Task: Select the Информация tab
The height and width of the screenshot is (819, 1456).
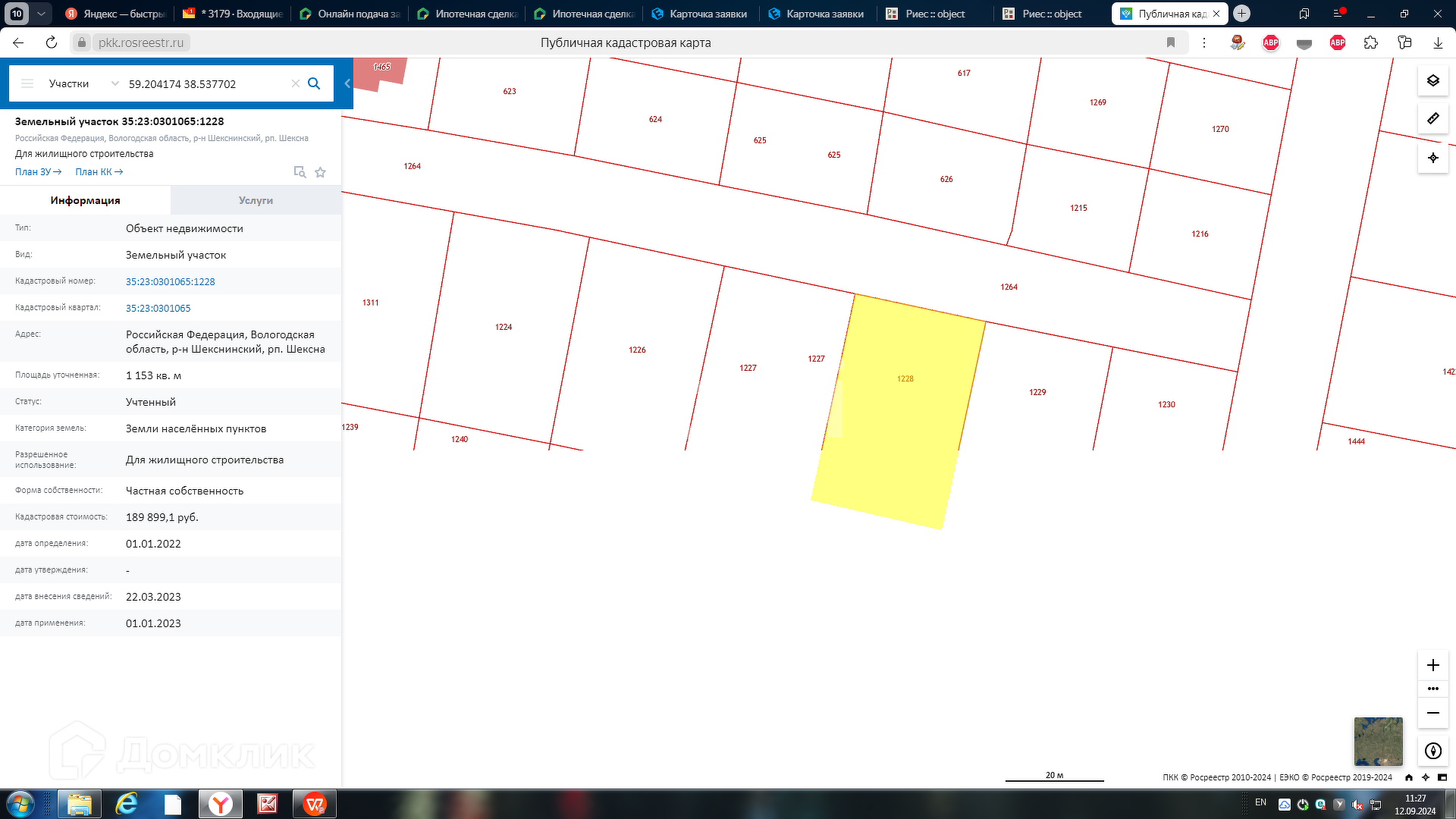Action: (x=85, y=200)
